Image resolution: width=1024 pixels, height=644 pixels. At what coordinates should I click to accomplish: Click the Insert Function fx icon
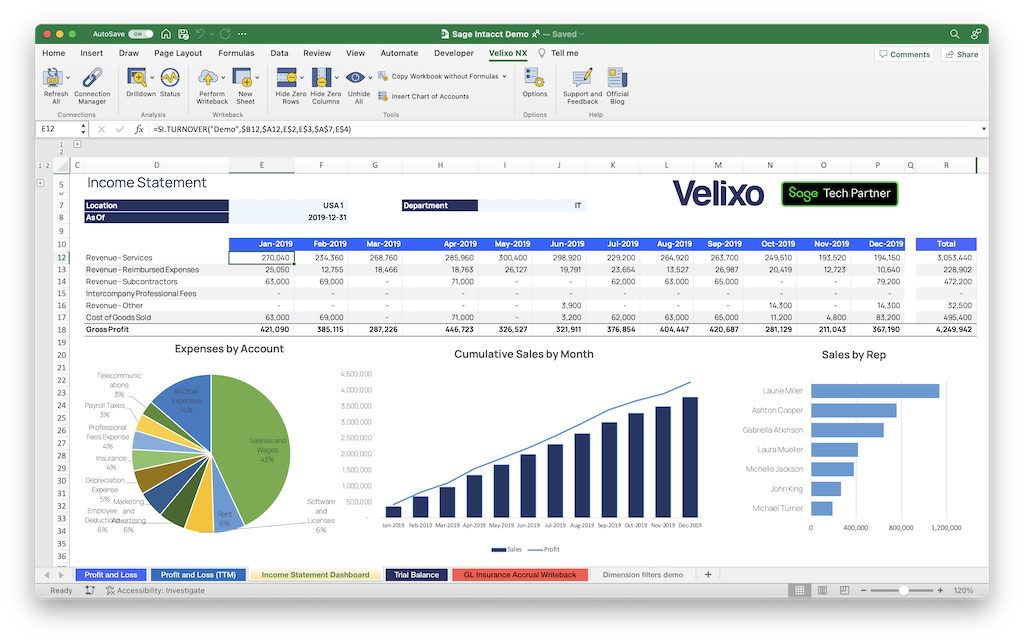pos(139,129)
